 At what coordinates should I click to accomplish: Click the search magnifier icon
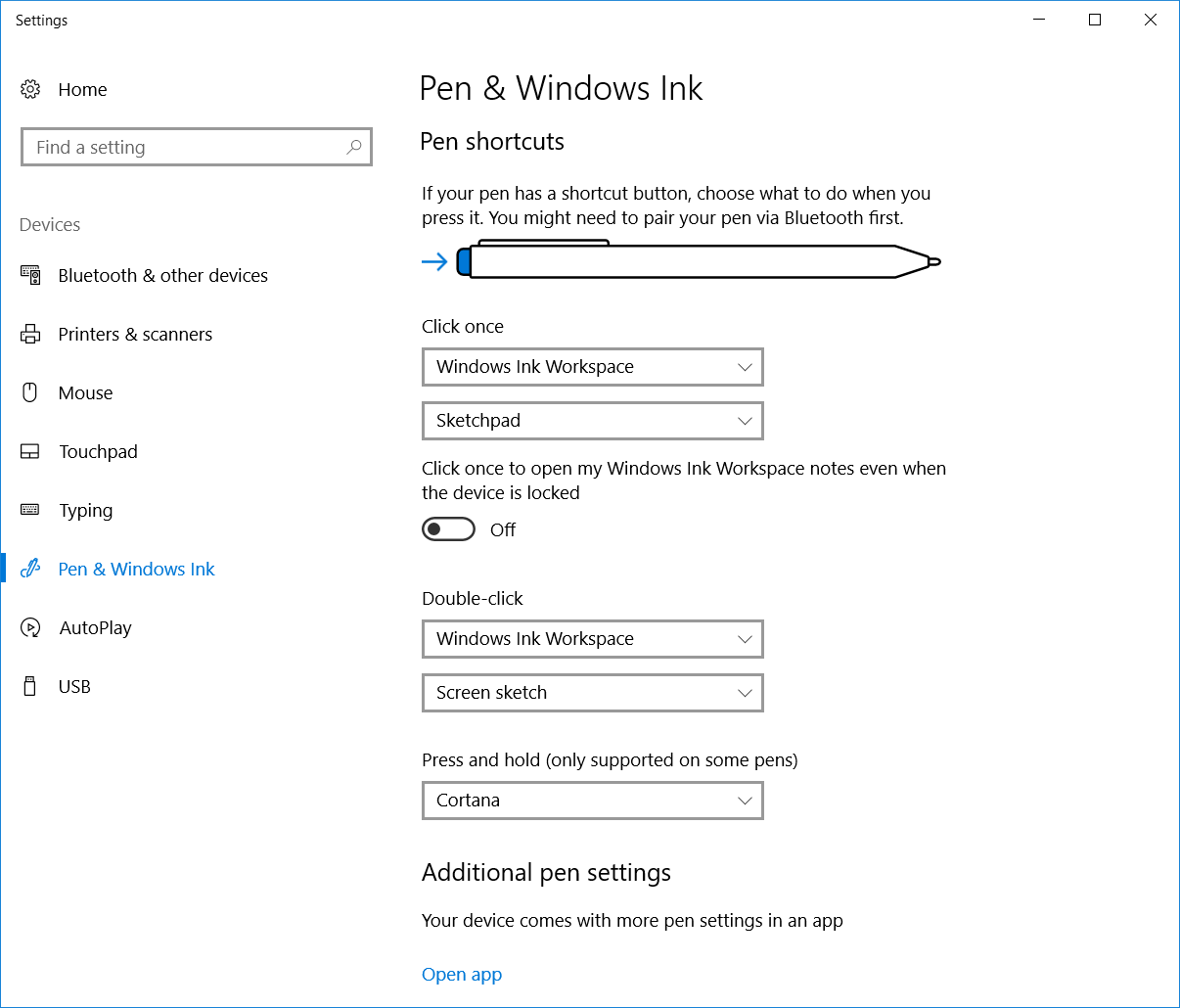click(x=354, y=147)
